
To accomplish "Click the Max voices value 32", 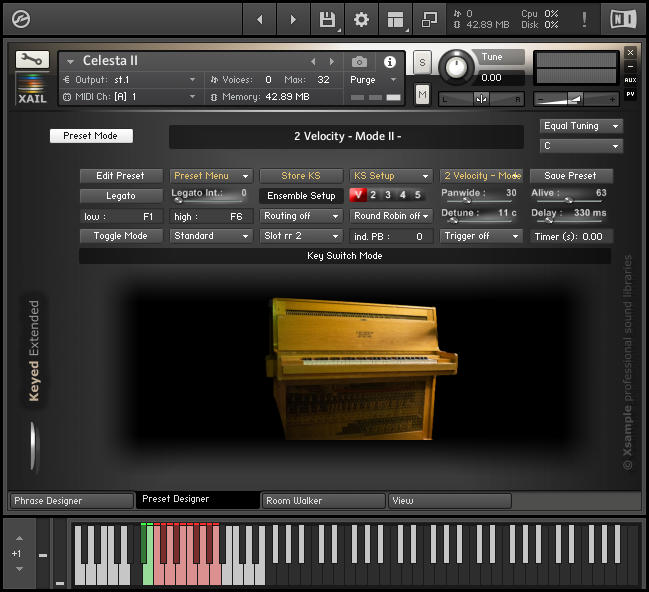I will 323,79.
